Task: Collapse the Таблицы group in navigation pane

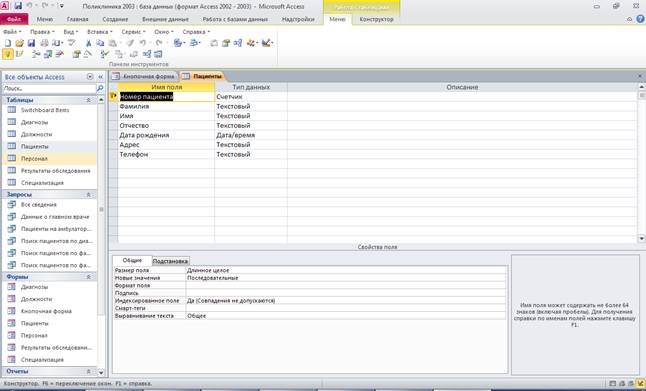Action: click(x=88, y=100)
